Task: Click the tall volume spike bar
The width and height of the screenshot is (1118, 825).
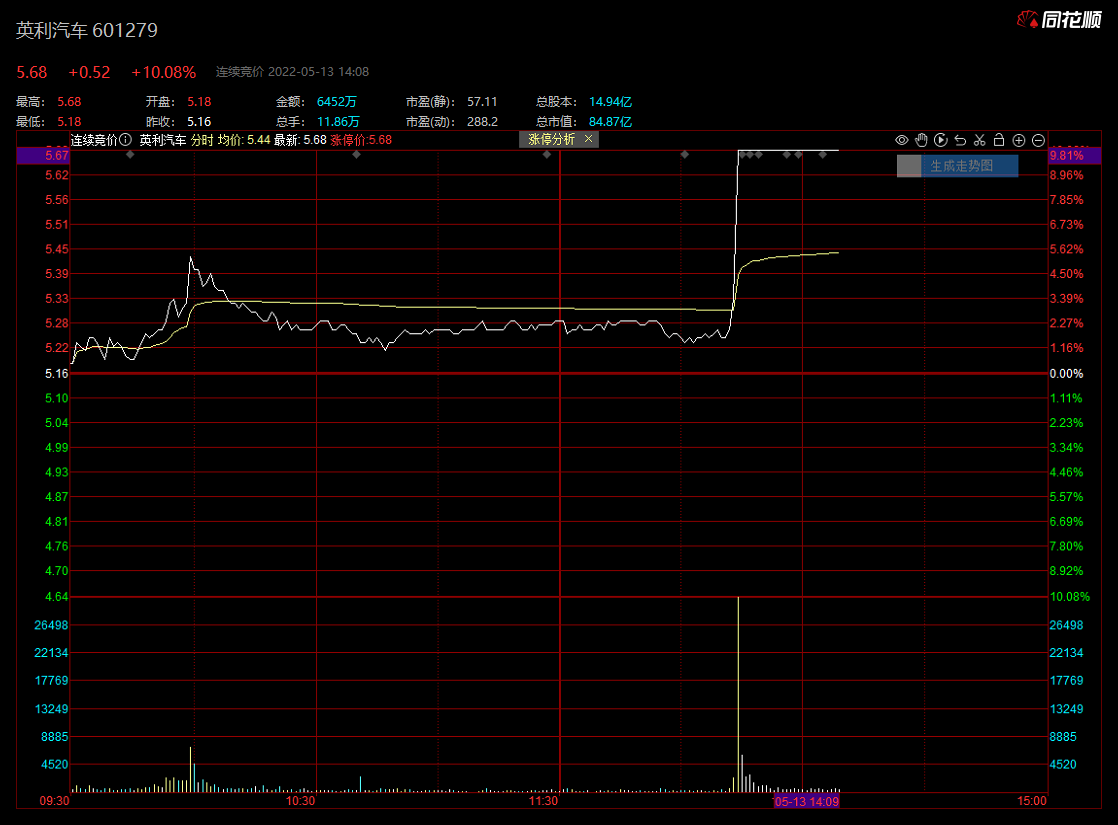Action: click(x=738, y=694)
